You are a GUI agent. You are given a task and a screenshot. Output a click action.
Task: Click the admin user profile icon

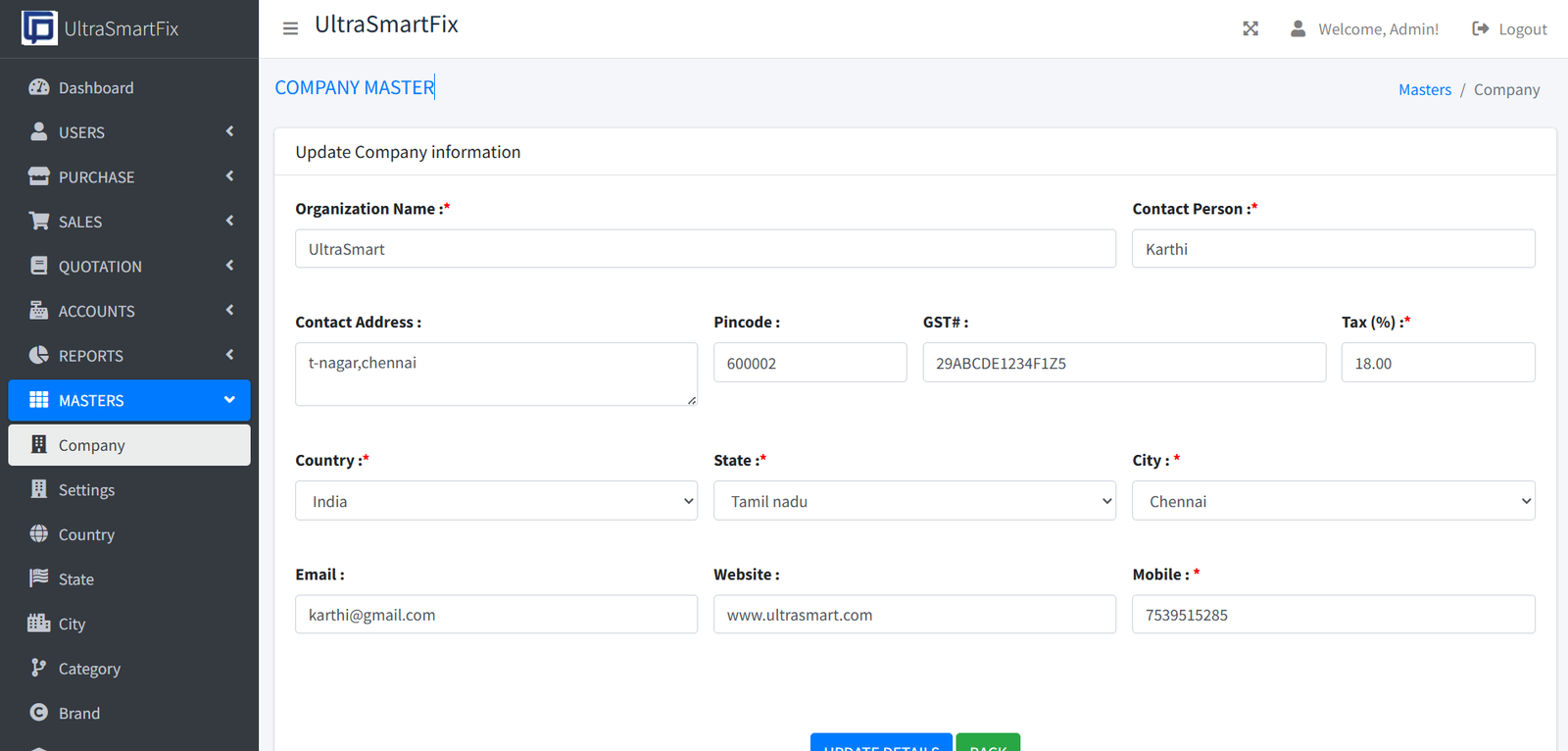point(1298,28)
